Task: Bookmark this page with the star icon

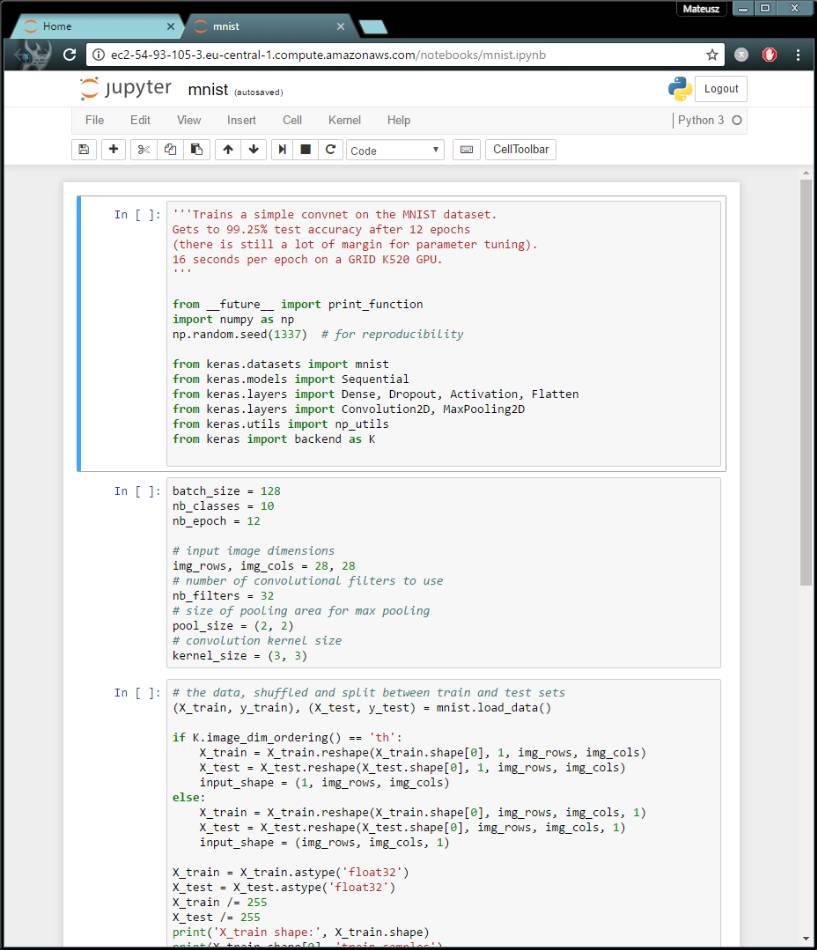Action: tap(712, 55)
